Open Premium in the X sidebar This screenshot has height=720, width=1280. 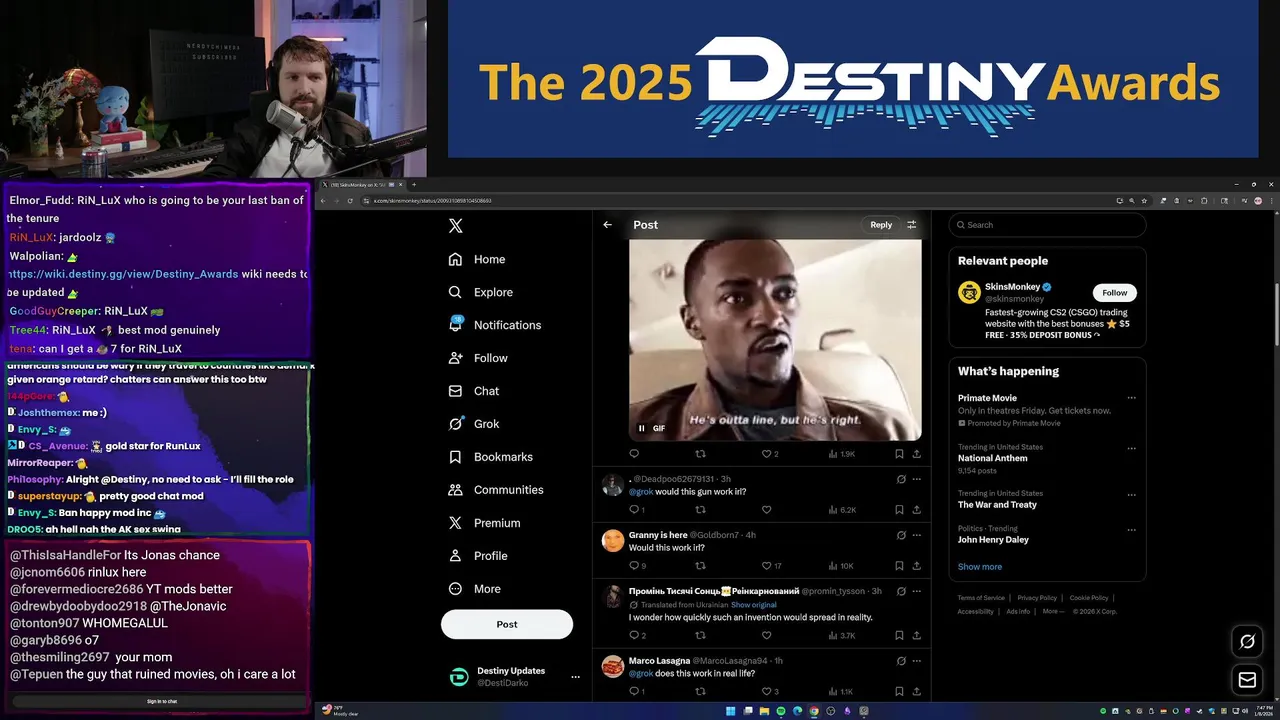484,523
